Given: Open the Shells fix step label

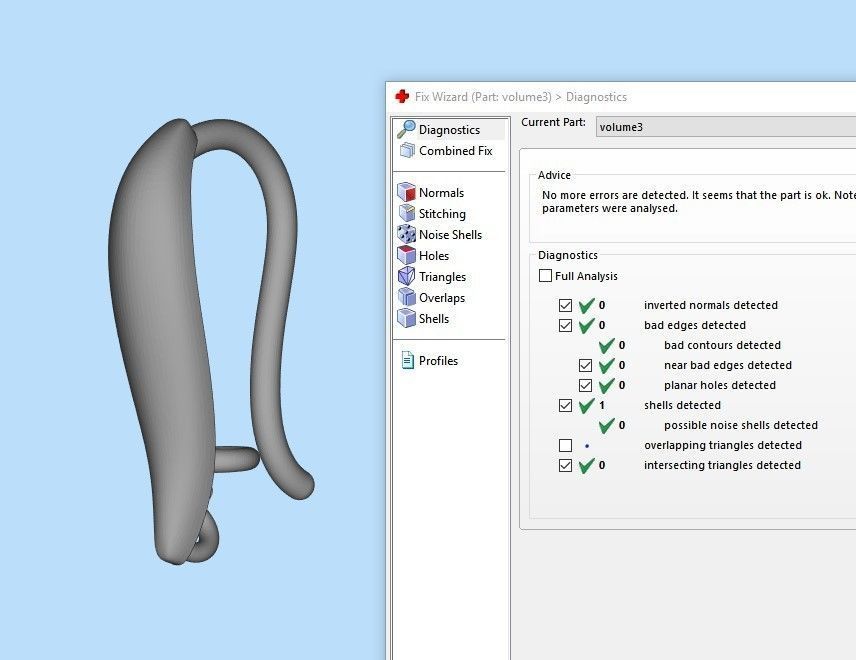Looking at the screenshot, I should (x=434, y=319).
